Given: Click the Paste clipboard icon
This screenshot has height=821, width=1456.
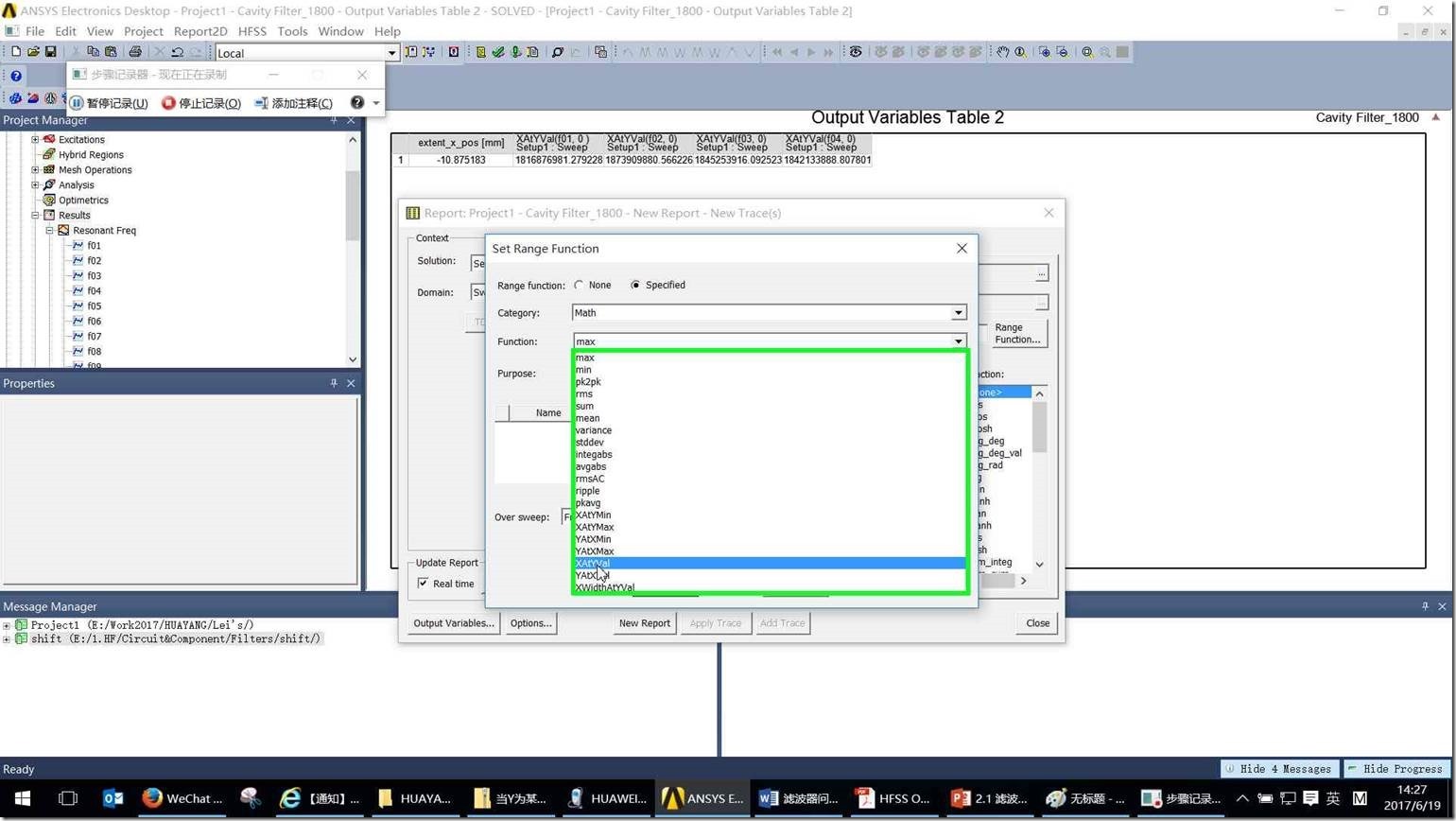Looking at the screenshot, I should click(x=111, y=52).
